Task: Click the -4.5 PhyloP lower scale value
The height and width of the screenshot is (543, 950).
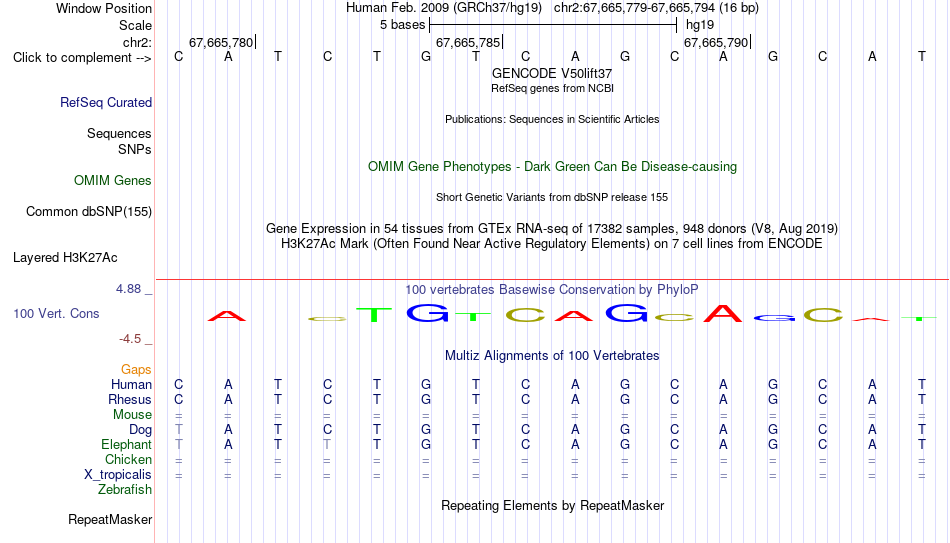Action: pyautogui.click(x=130, y=339)
